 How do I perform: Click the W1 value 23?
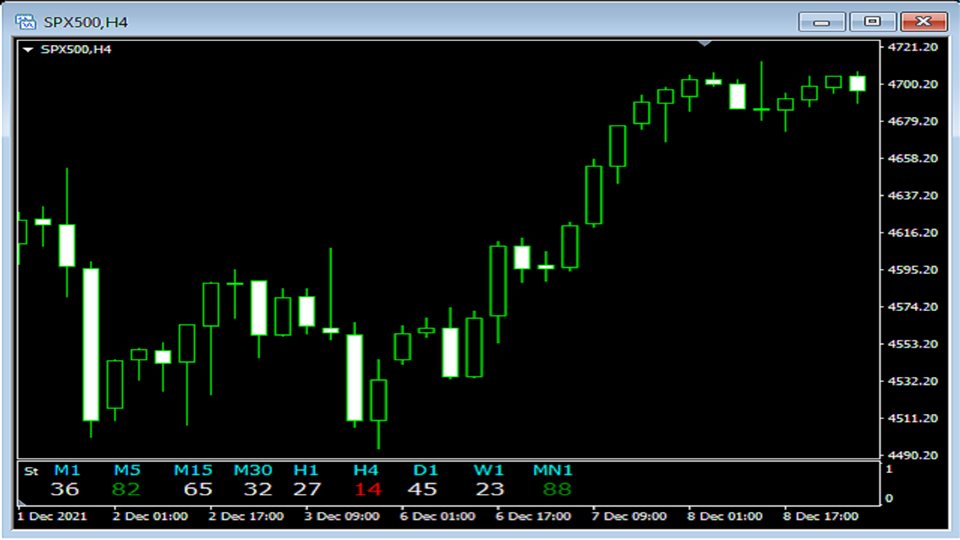(x=490, y=489)
